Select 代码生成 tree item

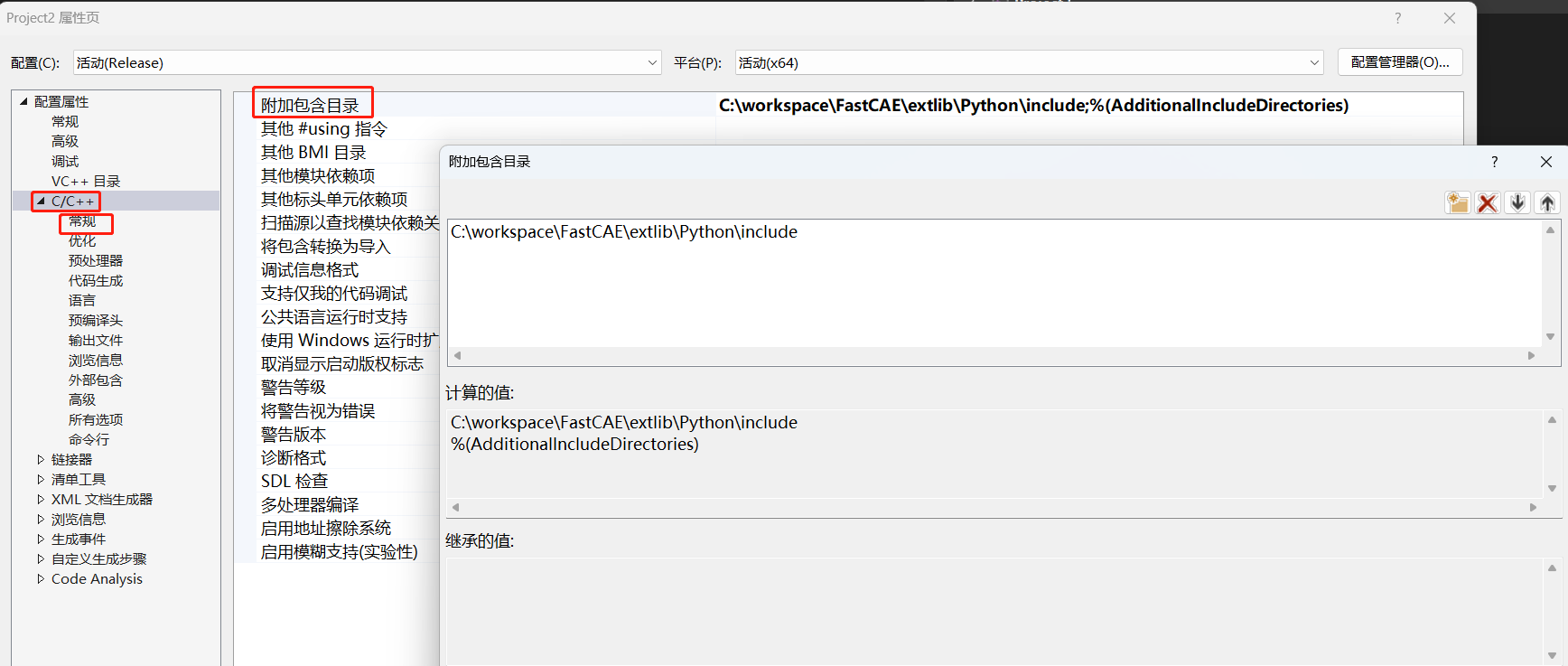pyautogui.click(x=96, y=280)
